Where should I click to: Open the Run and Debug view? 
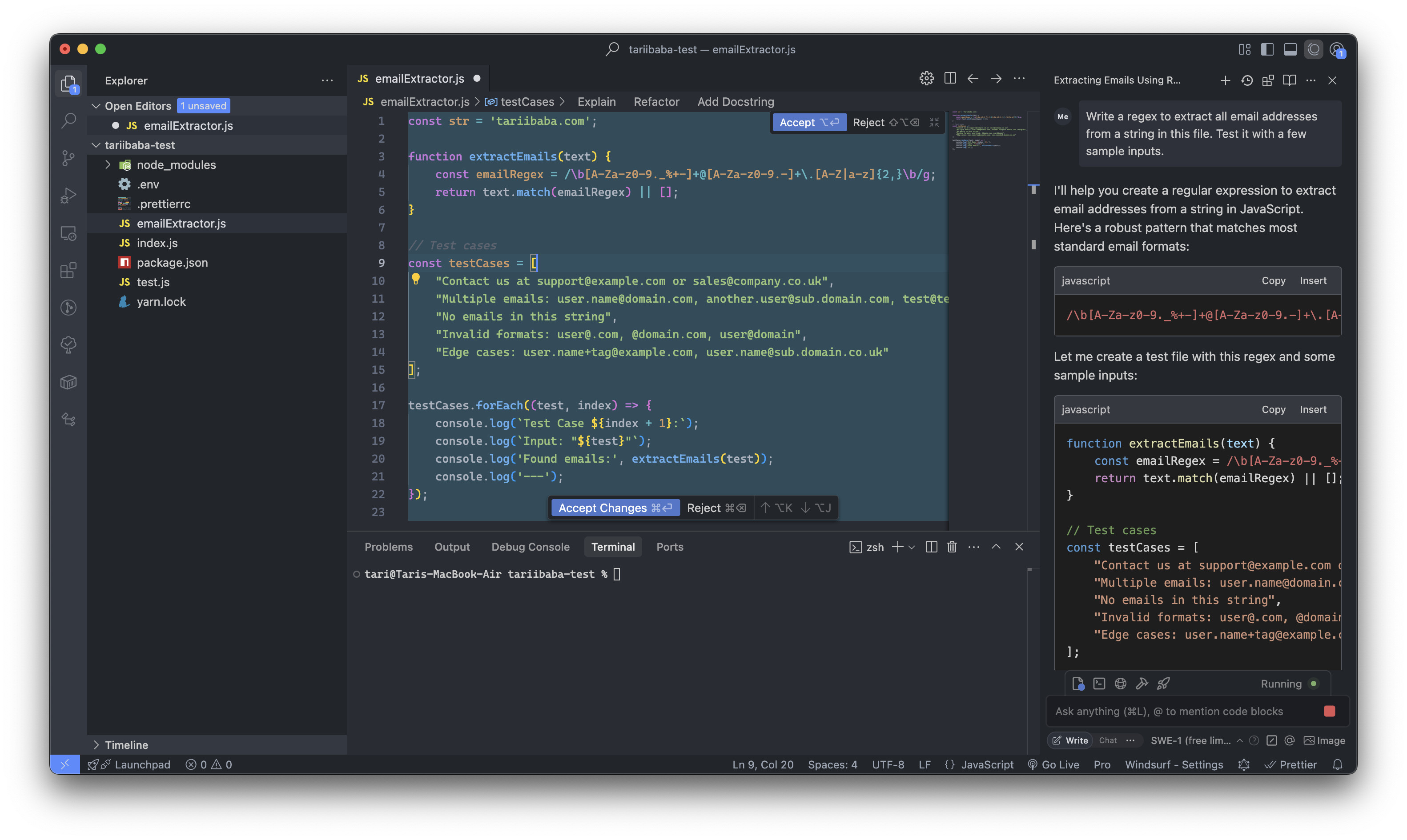tap(68, 195)
